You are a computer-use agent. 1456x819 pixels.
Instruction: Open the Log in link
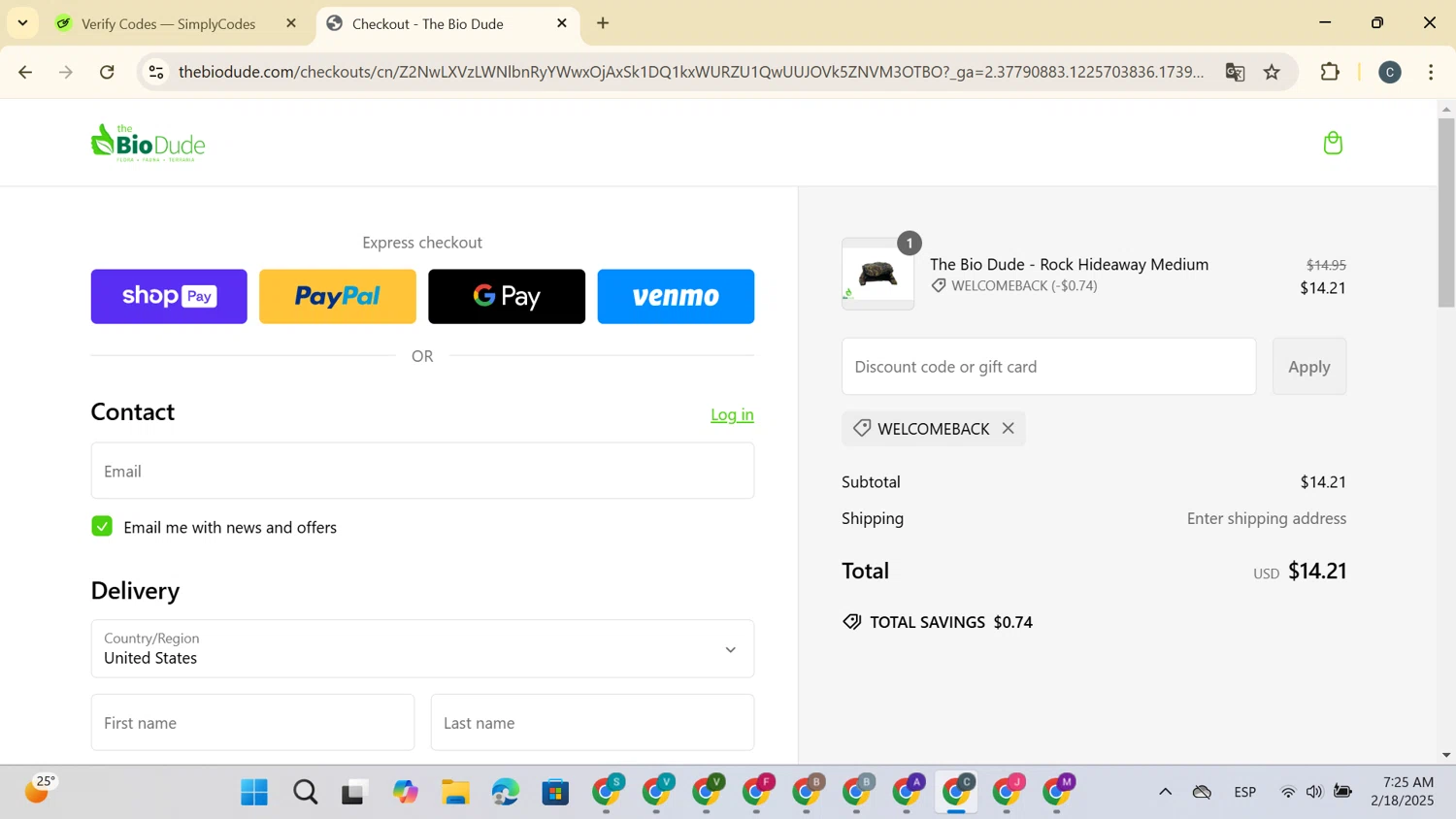pos(732,414)
